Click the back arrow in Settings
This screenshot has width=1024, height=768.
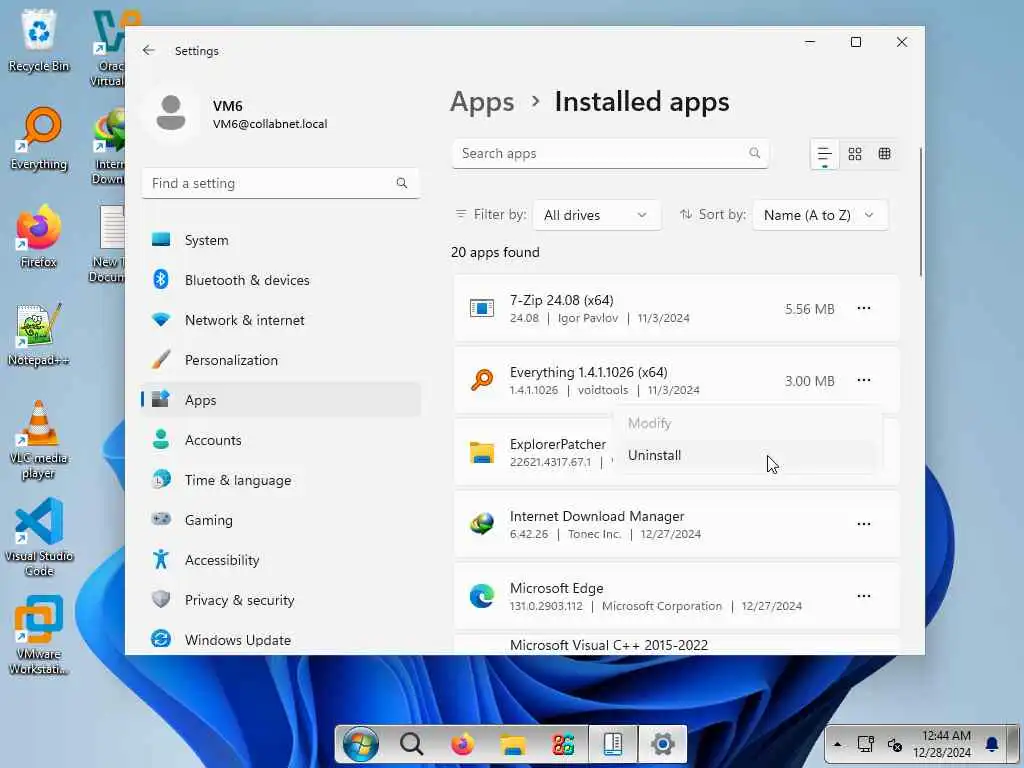(149, 50)
